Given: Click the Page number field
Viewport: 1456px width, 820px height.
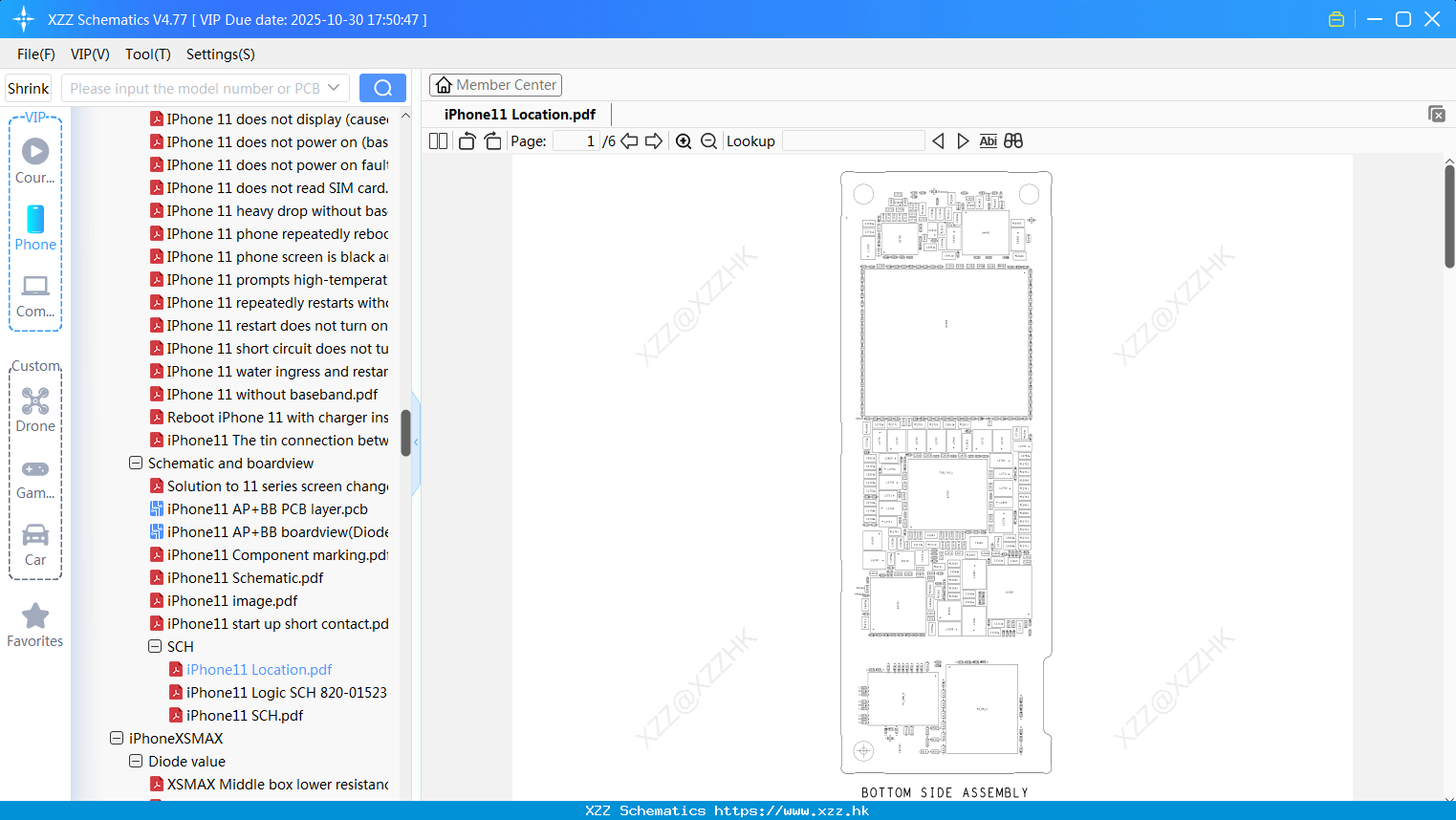Looking at the screenshot, I should pyautogui.click(x=576, y=141).
